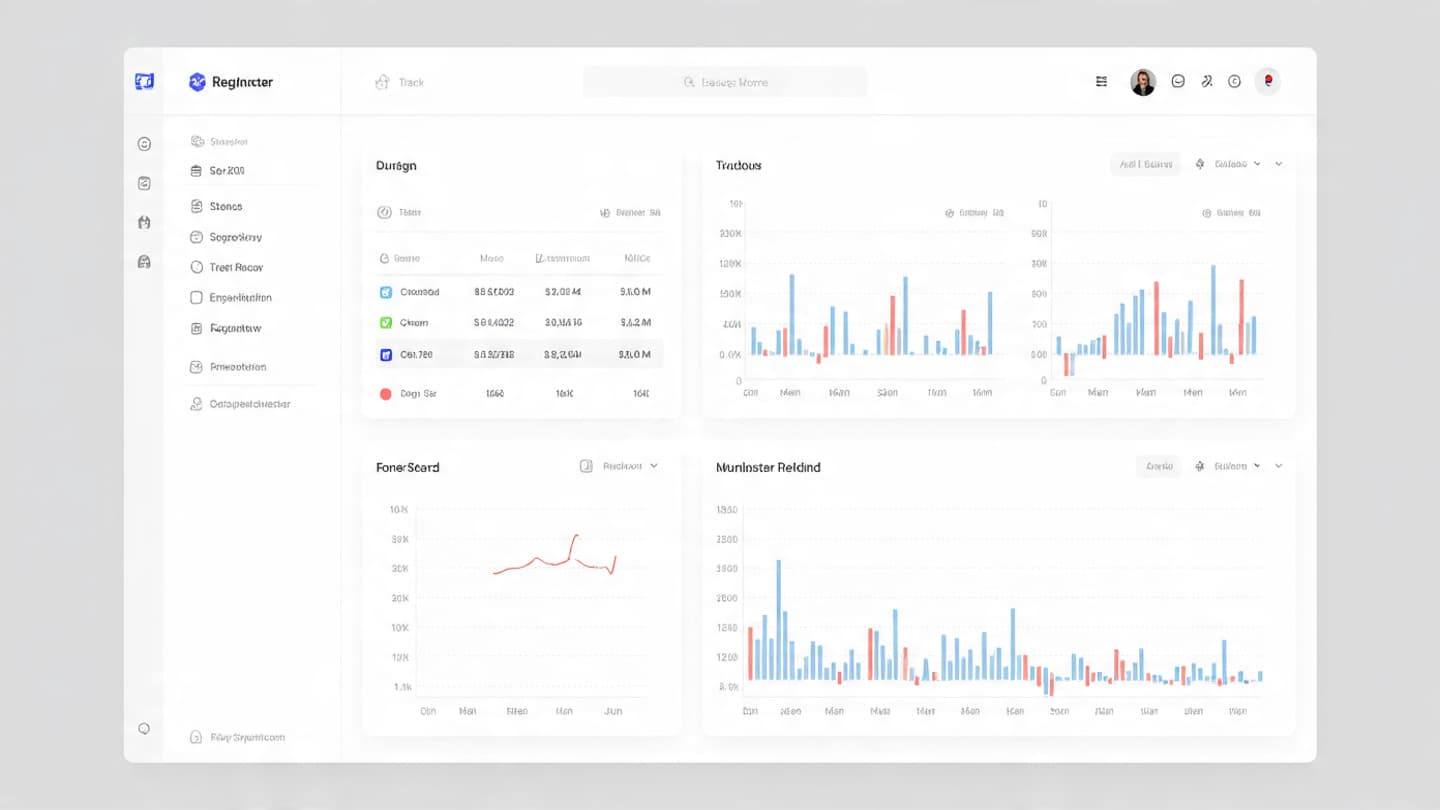Click the bottom circle icon in the left rail
This screenshot has width=1440, height=810.
coord(144,729)
